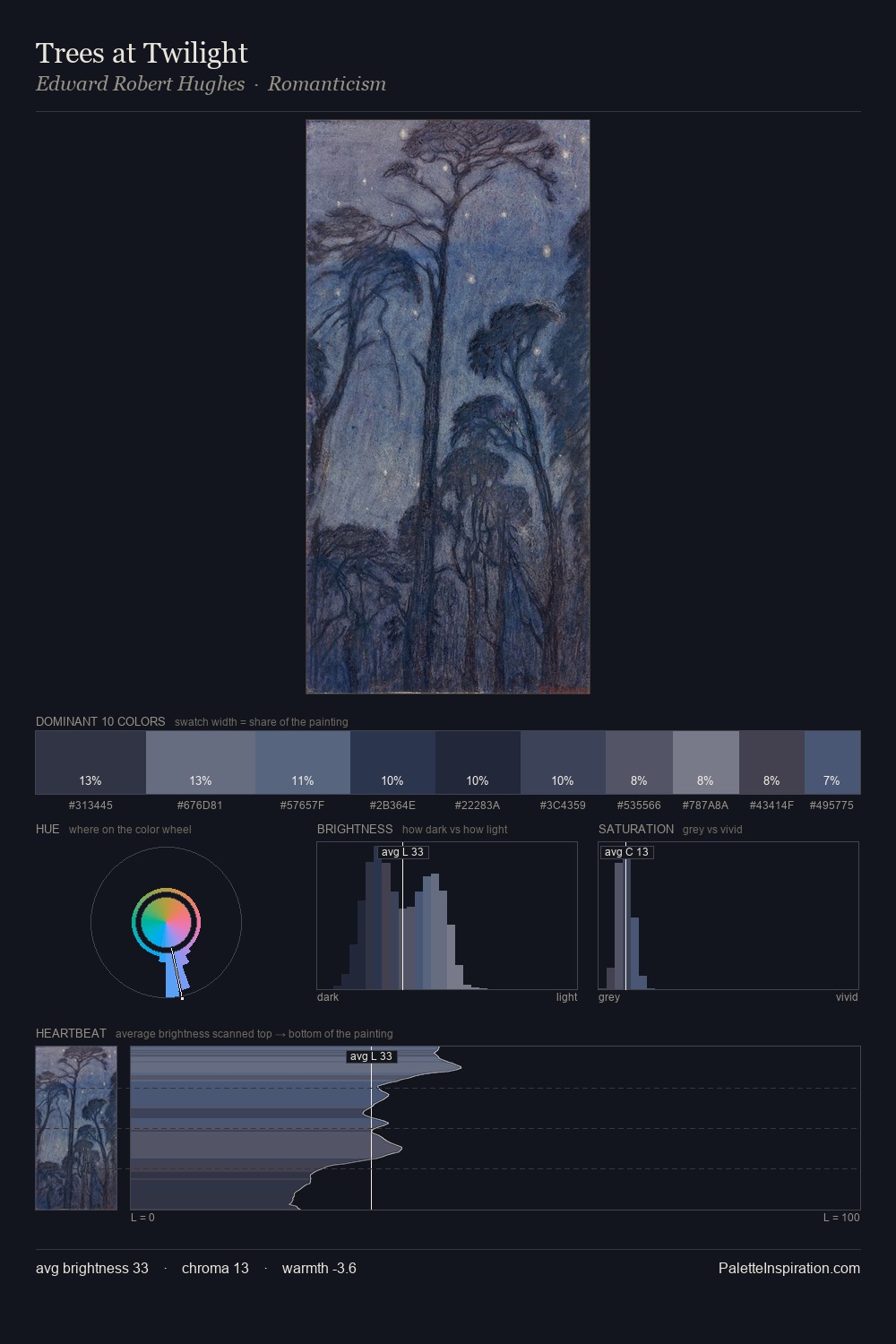Open the PaletteInspiration.com link
896x1344 pixels.
[789, 1268]
